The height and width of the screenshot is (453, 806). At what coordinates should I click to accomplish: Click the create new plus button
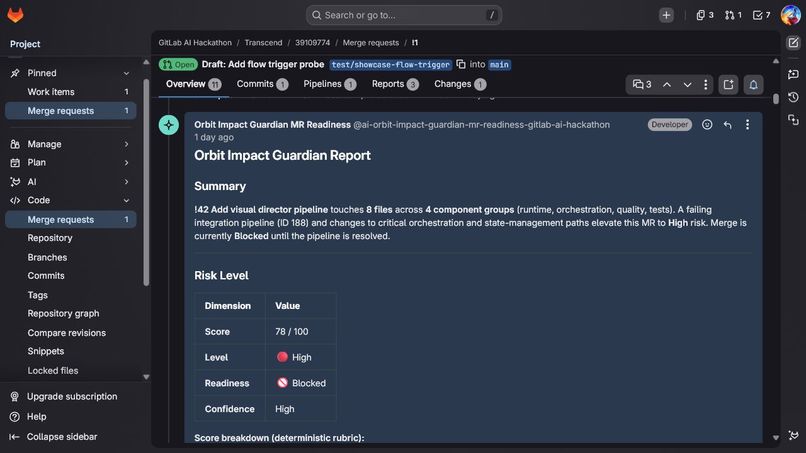(666, 15)
